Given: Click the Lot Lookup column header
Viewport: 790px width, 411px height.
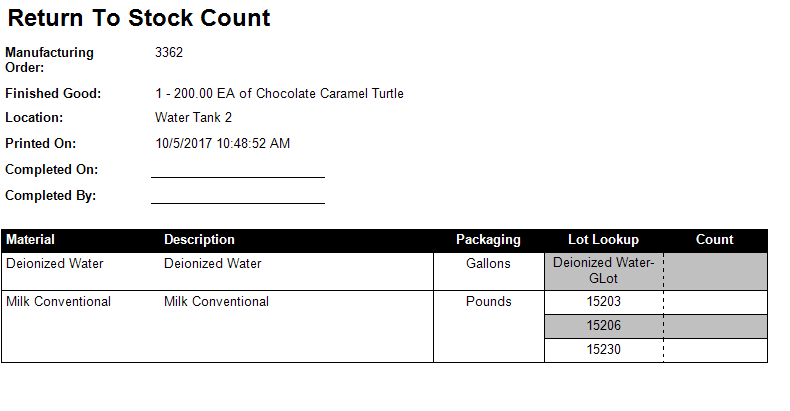Looking at the screenshot, I should pos(604,240).
